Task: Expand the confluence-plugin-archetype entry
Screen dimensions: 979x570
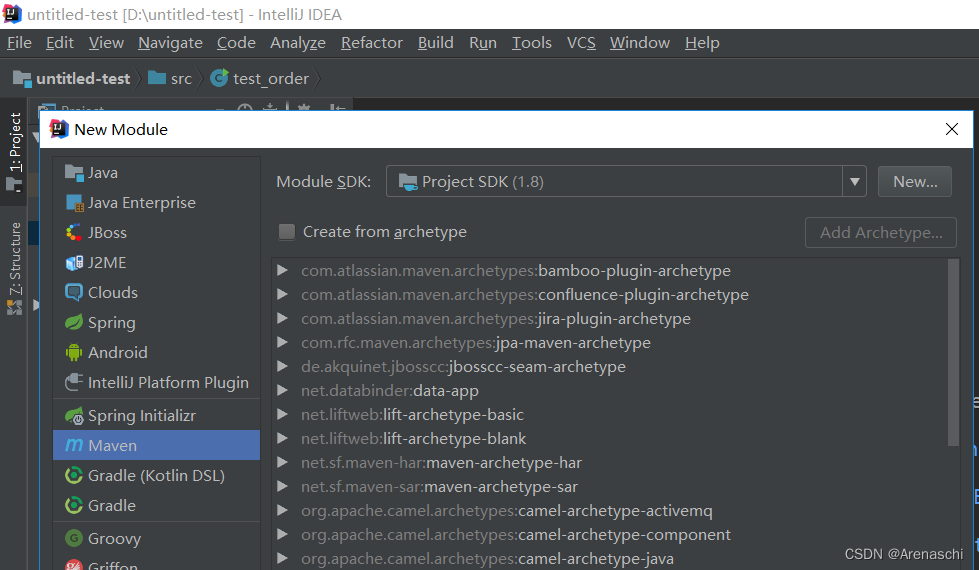Action: (x=282, y=294)
